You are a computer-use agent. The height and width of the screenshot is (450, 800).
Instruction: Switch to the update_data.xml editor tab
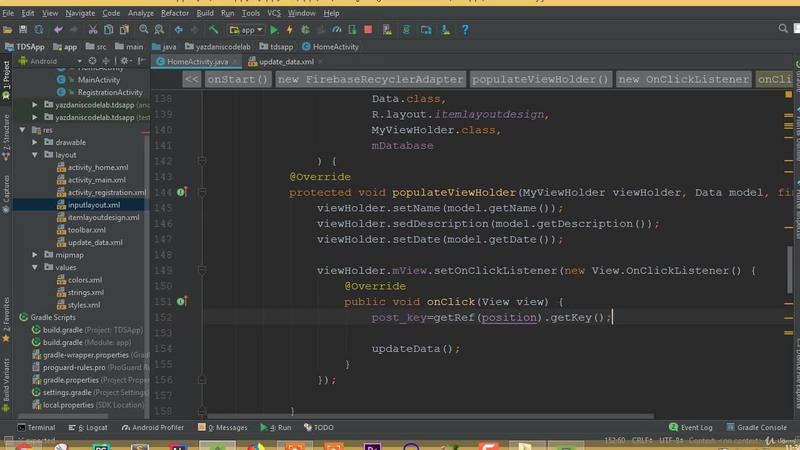286,62
